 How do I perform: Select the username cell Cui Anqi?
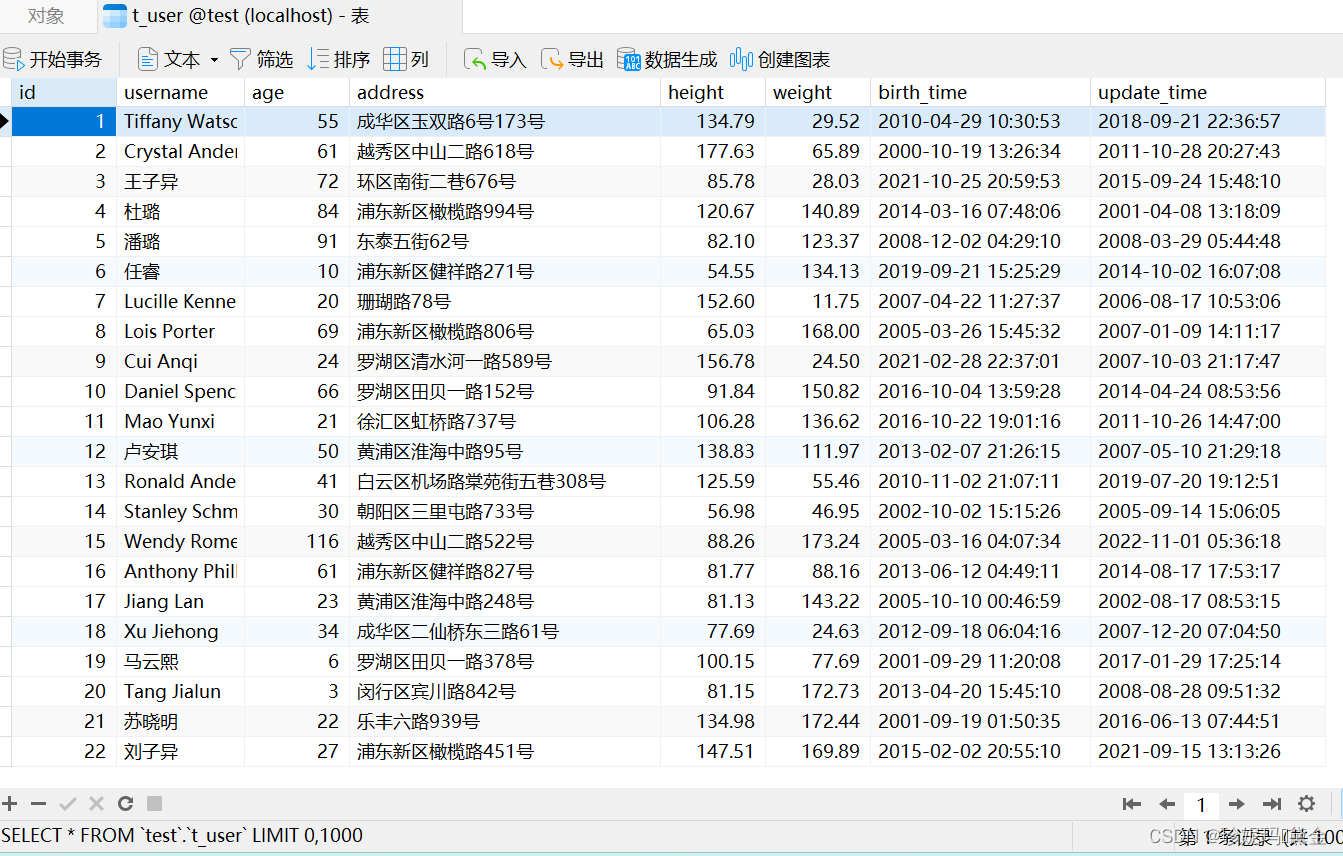click(x=180, y=361)
